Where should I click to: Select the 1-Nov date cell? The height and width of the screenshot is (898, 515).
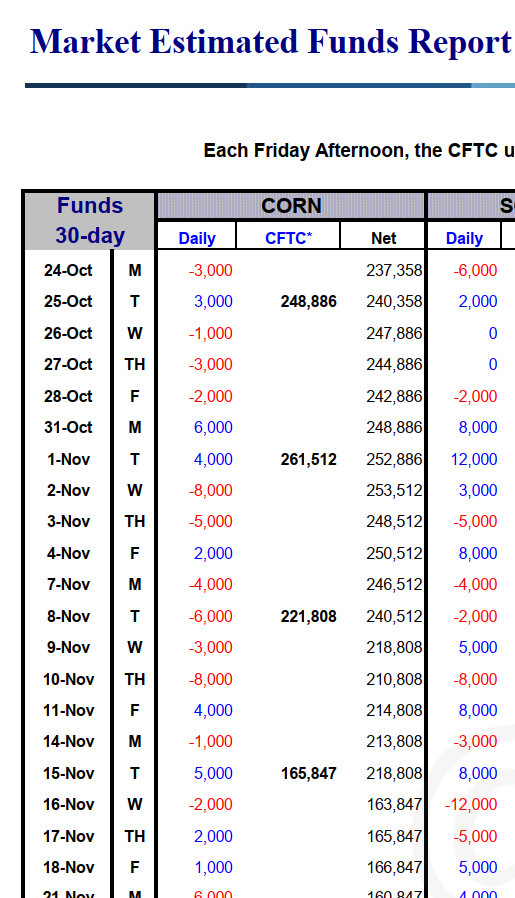[x=68, y=459]
